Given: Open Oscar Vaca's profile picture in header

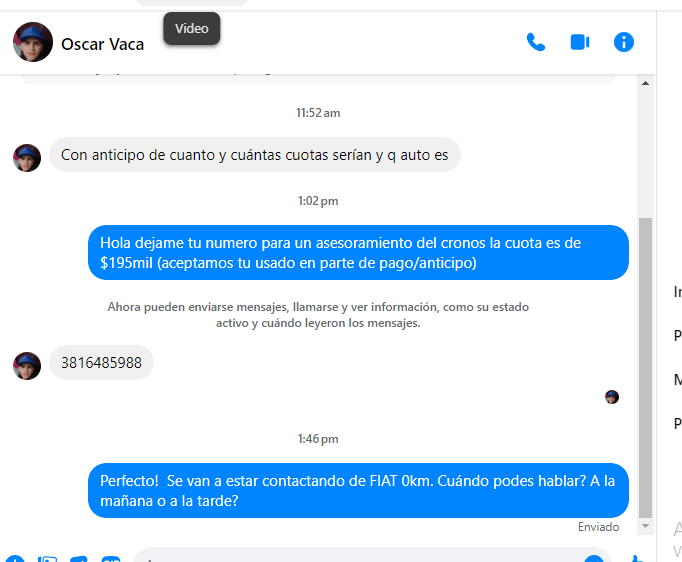Looking at the screenshot, I should pyautogui.click(x=33, y=42).
